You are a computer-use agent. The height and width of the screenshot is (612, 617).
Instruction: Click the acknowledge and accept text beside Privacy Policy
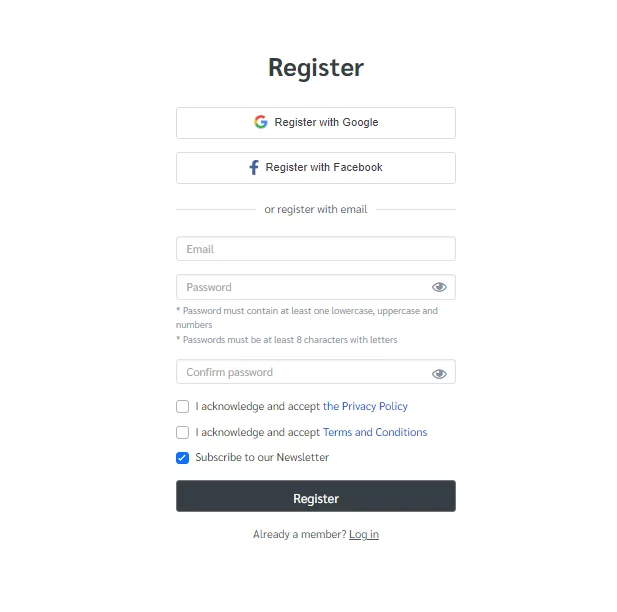[258, 406]
